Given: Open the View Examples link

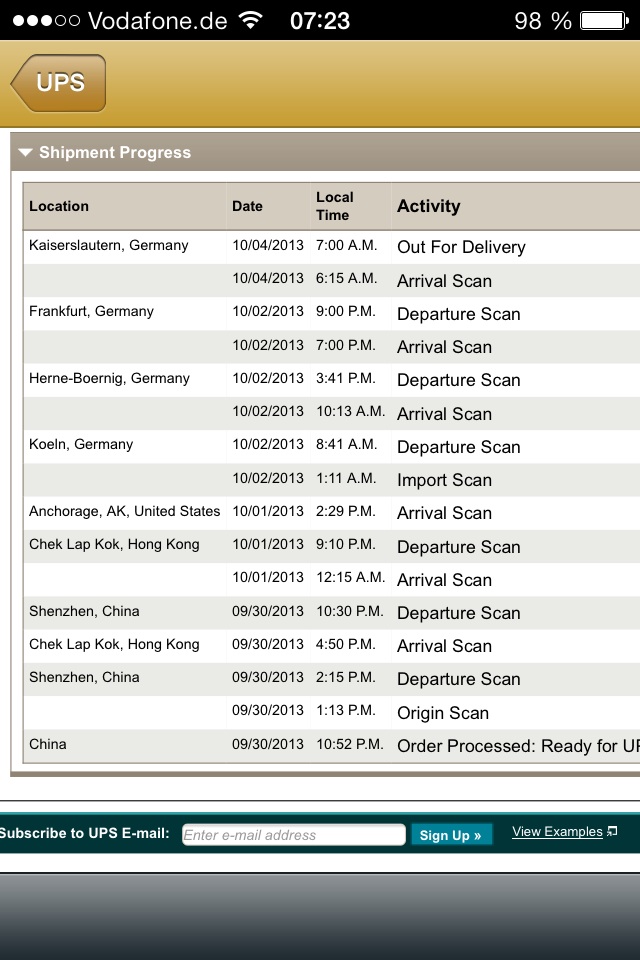Looking at the screenshot, I should click(557, 832).
